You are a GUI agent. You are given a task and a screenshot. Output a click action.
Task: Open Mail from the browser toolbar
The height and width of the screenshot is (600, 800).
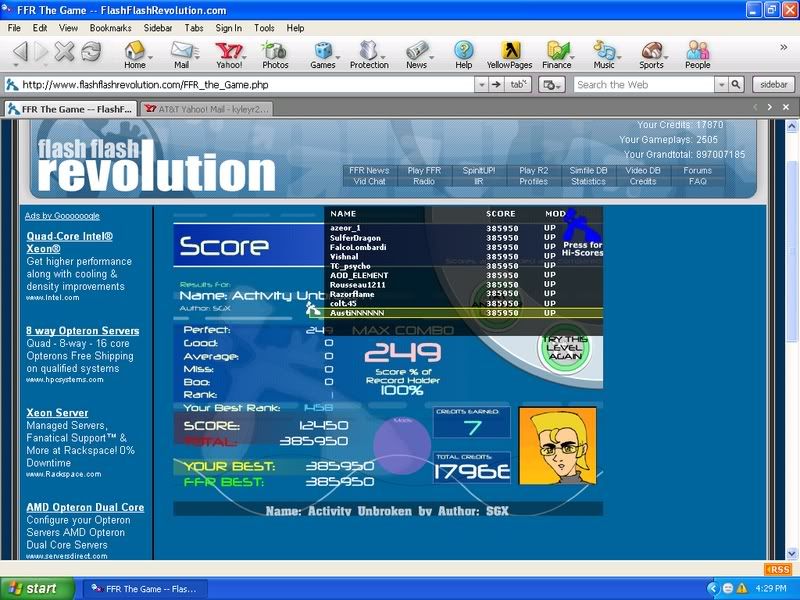181,54
